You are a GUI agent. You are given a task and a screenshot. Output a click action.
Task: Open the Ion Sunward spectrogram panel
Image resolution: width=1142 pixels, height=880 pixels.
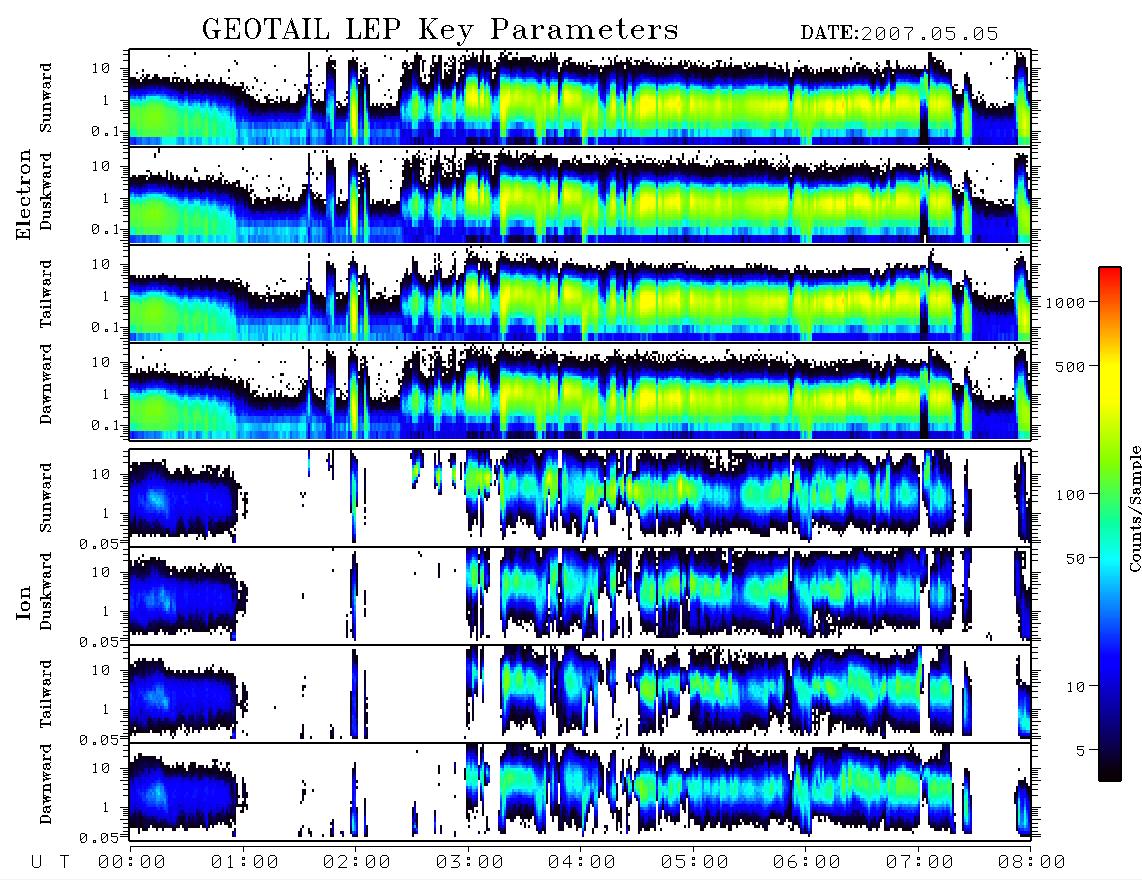pyautogui.click(x=580, y=498)
